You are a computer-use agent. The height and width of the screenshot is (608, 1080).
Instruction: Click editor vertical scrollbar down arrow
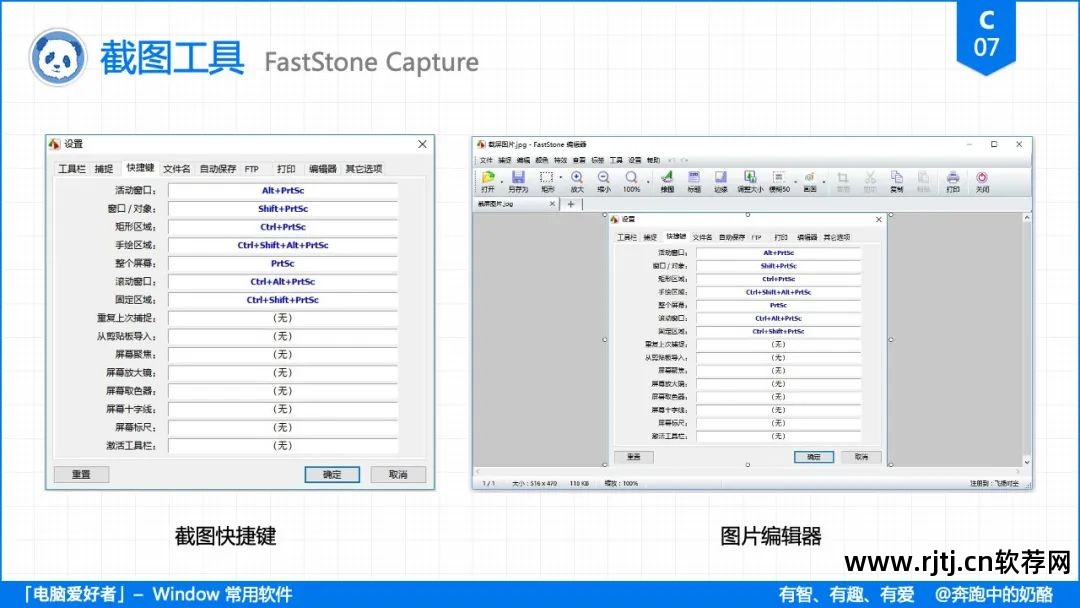click(1026, 462)
